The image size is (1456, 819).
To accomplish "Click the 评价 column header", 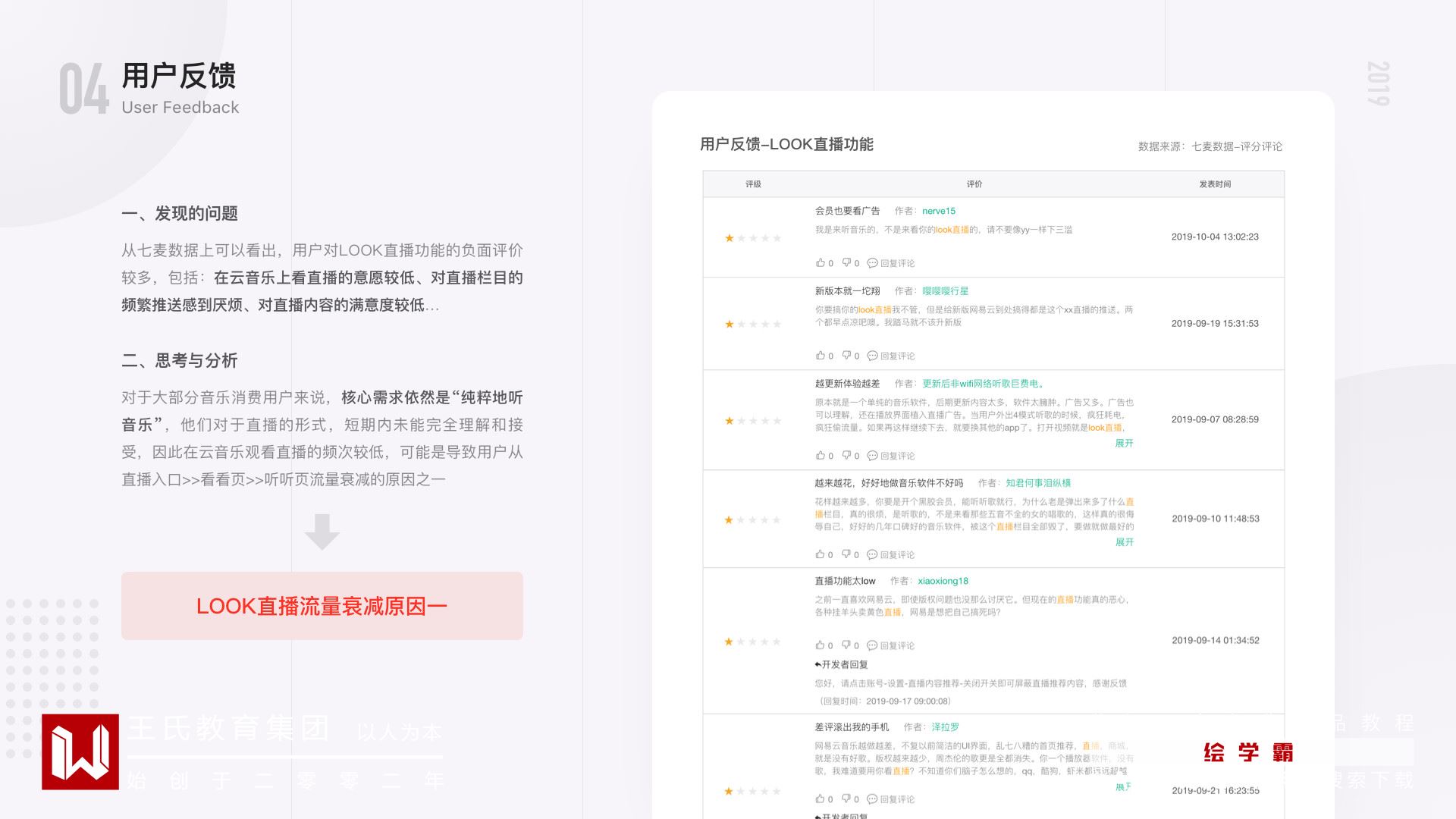I will click(974, 184).
